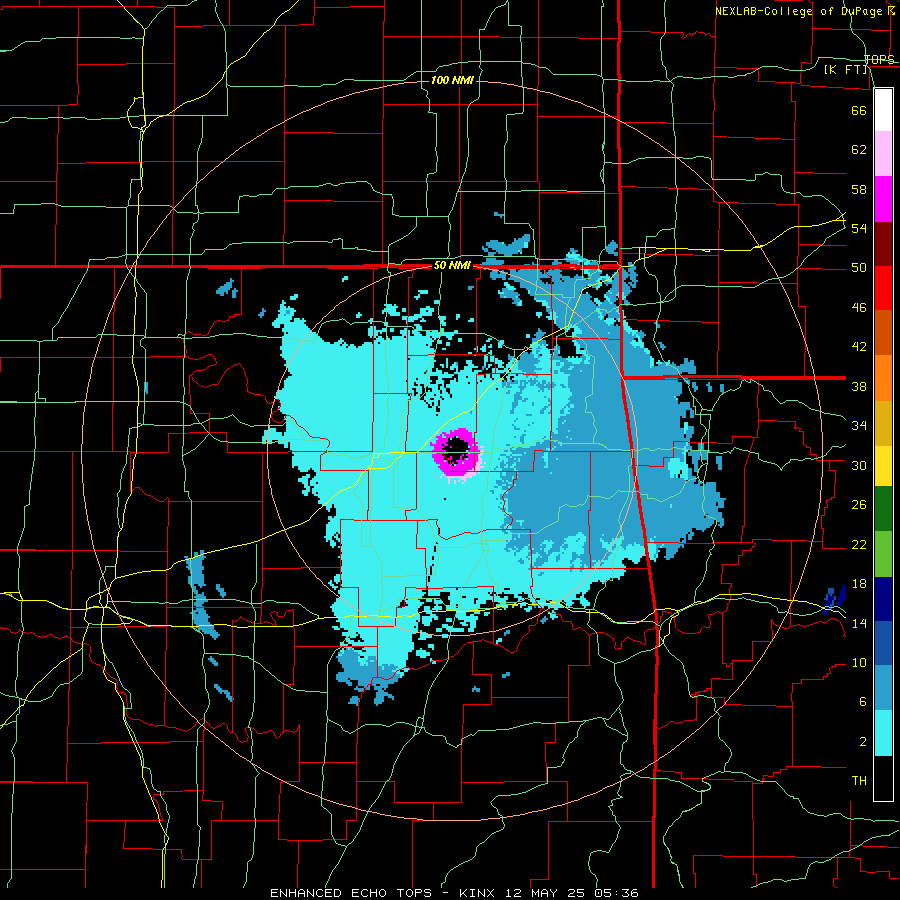Select the light blue legend swatch

tap(883, 688)
